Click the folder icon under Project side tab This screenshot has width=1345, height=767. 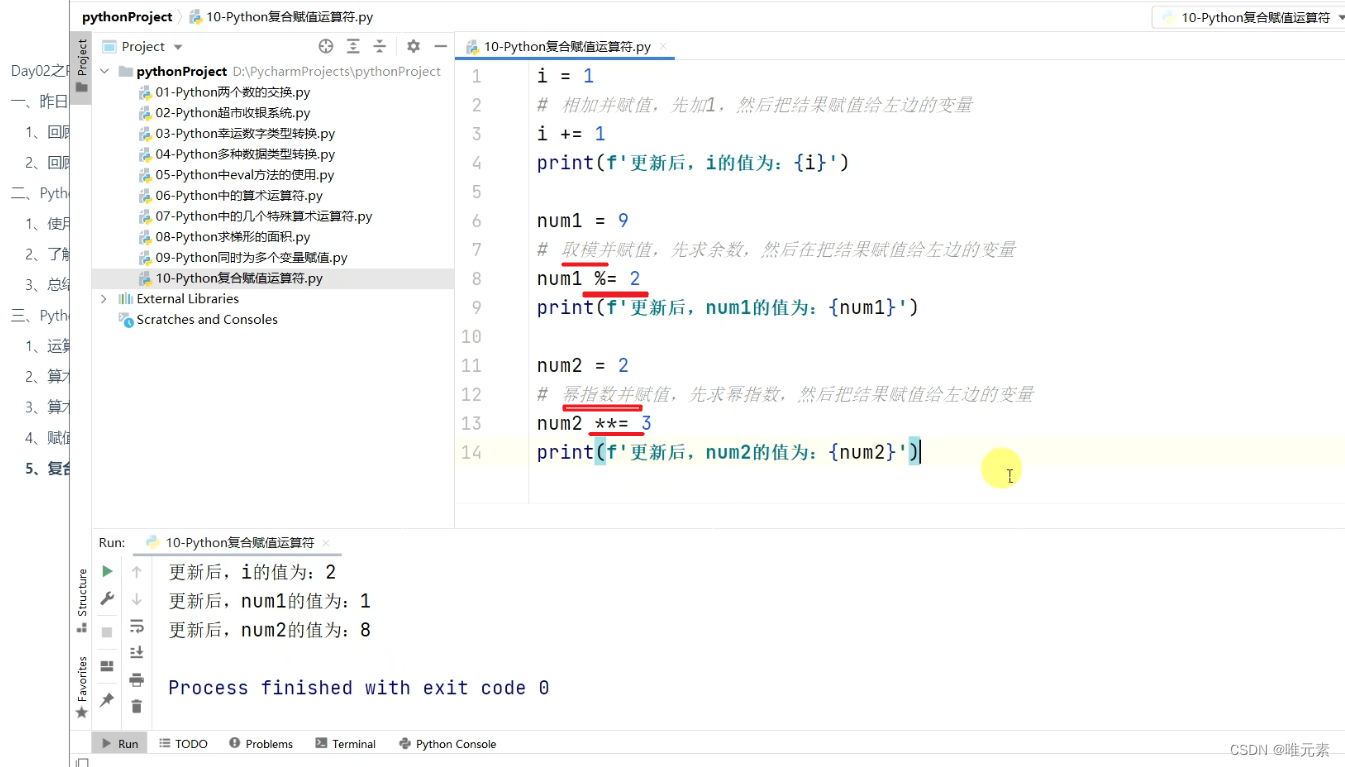81,87
